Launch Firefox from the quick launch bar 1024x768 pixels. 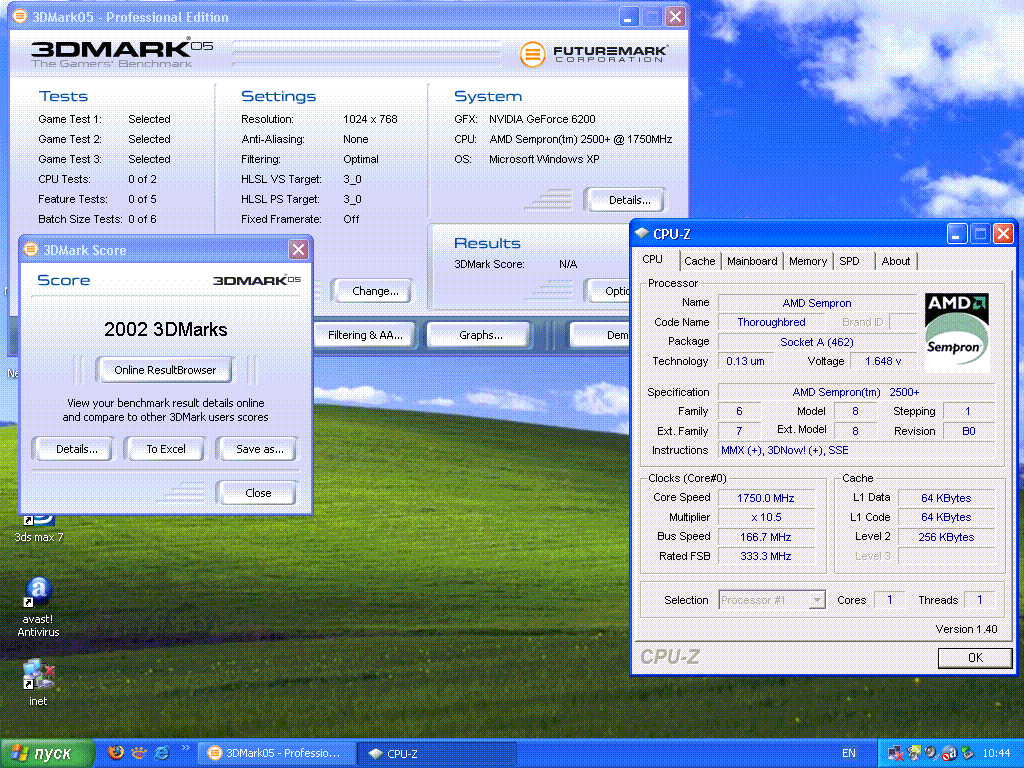pos(116,753)
